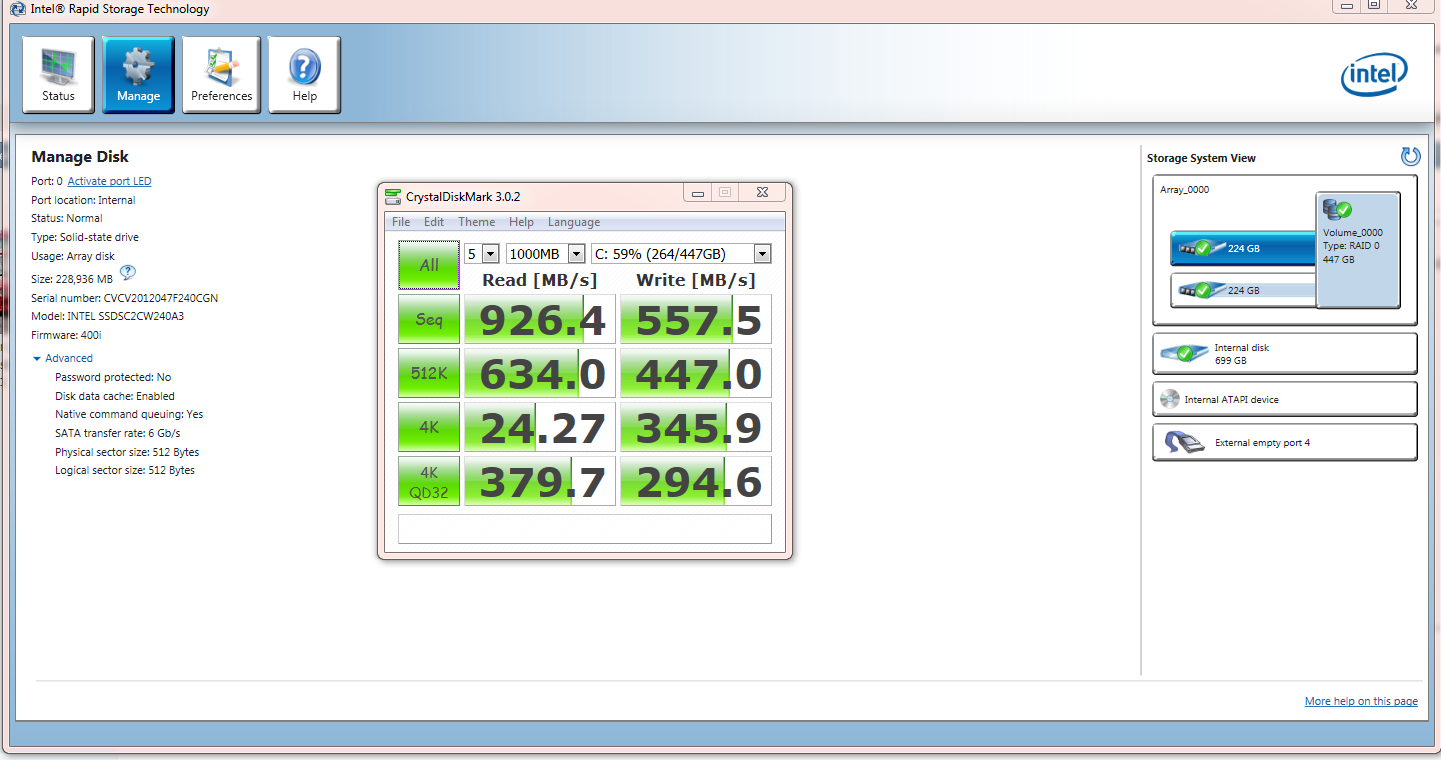Viewport: 1441px width, 760px height.
Task: Click the Intel Rapid Storage title icon
Action: (17, 9)
